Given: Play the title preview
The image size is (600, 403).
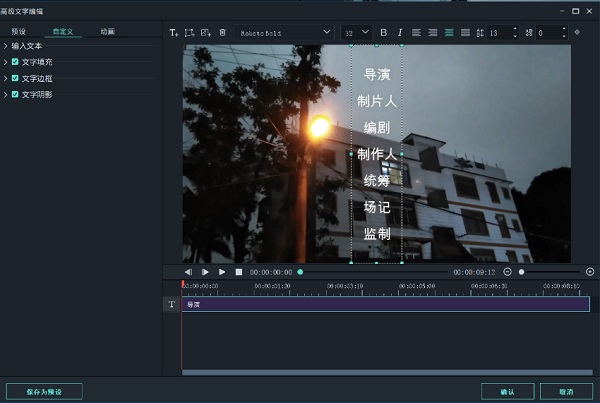Looking at the screenshot, I should click(222, 272).
